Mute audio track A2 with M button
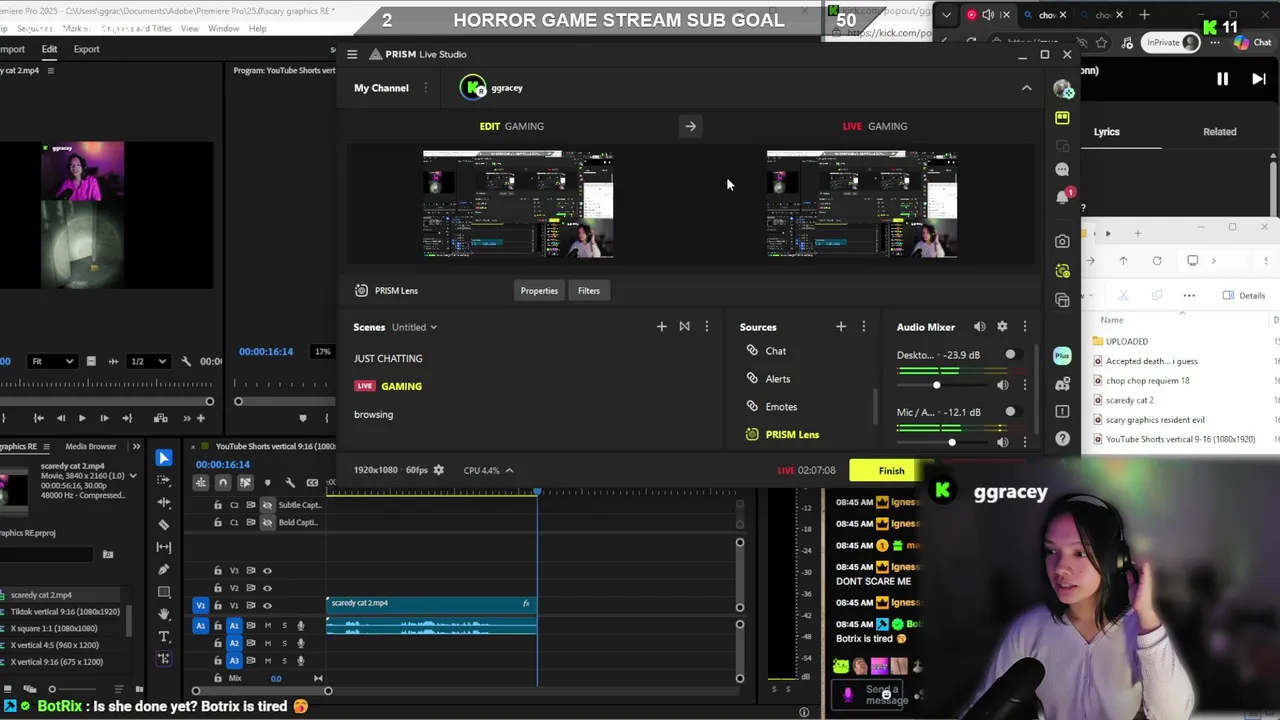 point(267,643)
